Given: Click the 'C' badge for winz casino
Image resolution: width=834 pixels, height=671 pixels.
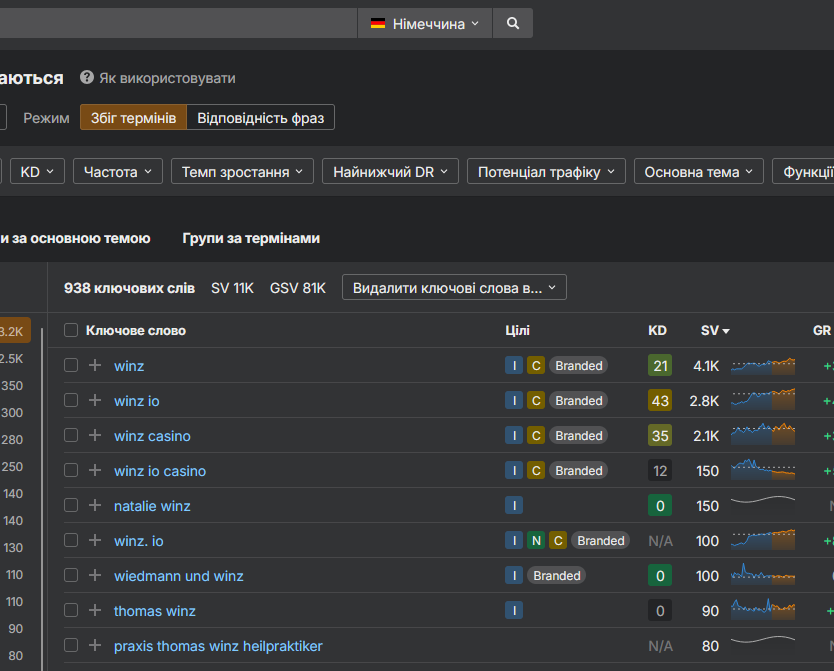Looking at the screenshot, I should click(536, 436).
